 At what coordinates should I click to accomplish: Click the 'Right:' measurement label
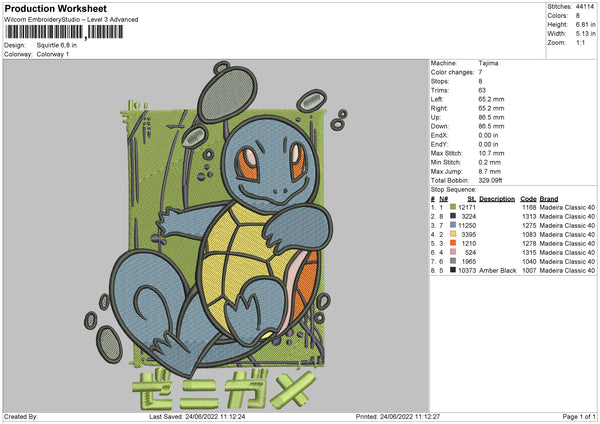pos(439,108)
